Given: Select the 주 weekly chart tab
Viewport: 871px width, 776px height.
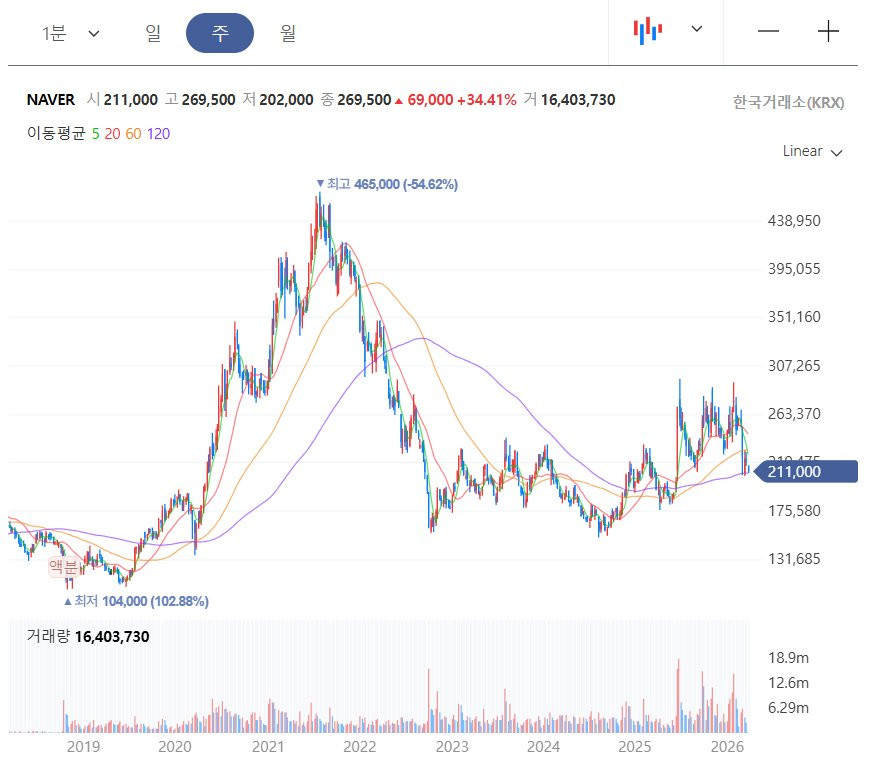Looking at the screenshot, I should point(220,33).
